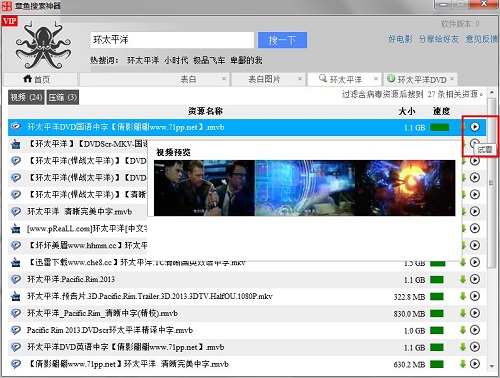Click the VIP badge
The width and height of the screenshot is (500, 378).
click(x=9, y=21)
